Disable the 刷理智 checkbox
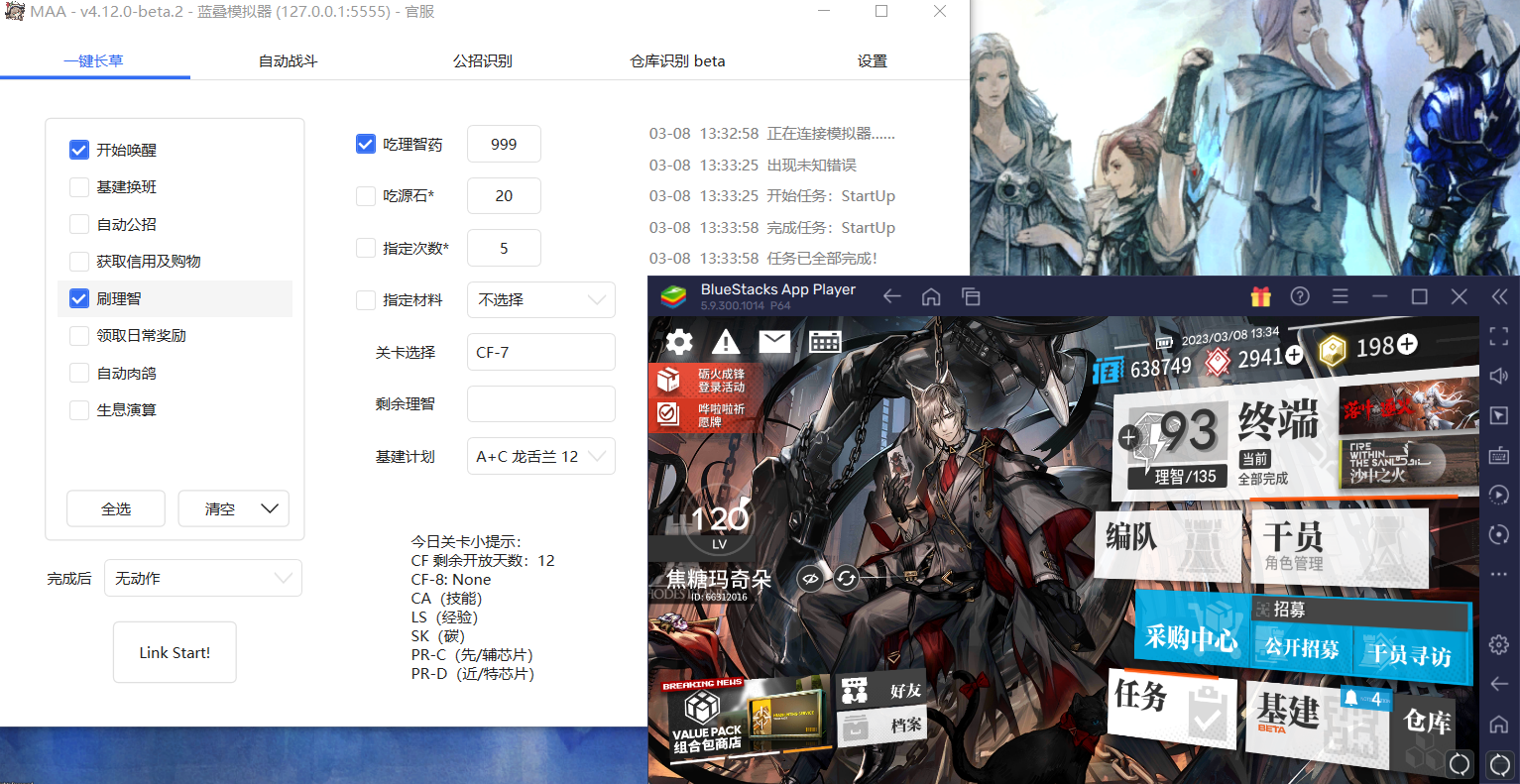1520x784 pixels. click(x=78, y=298)
